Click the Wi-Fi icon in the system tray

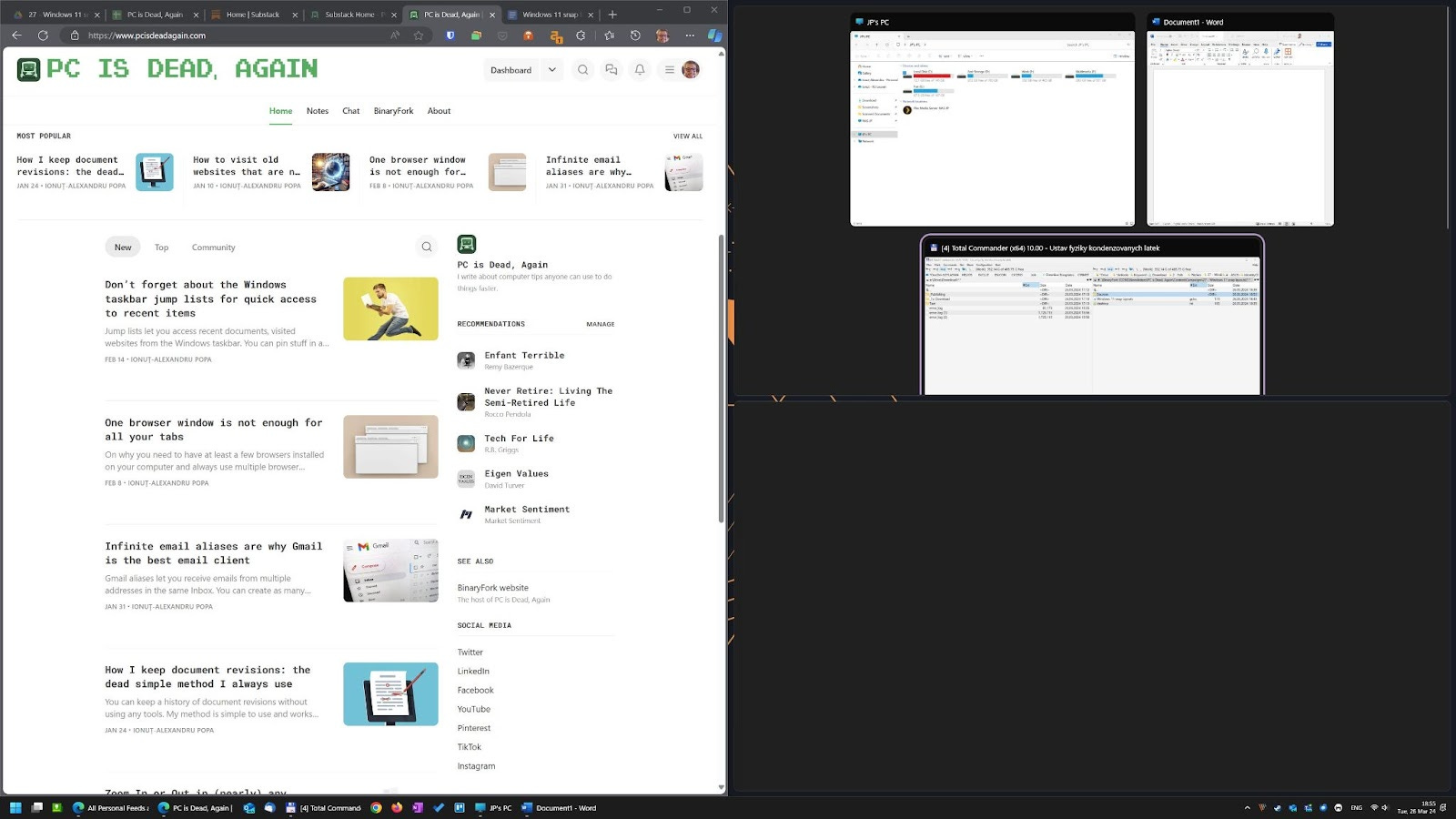(x=1374, y=807)
